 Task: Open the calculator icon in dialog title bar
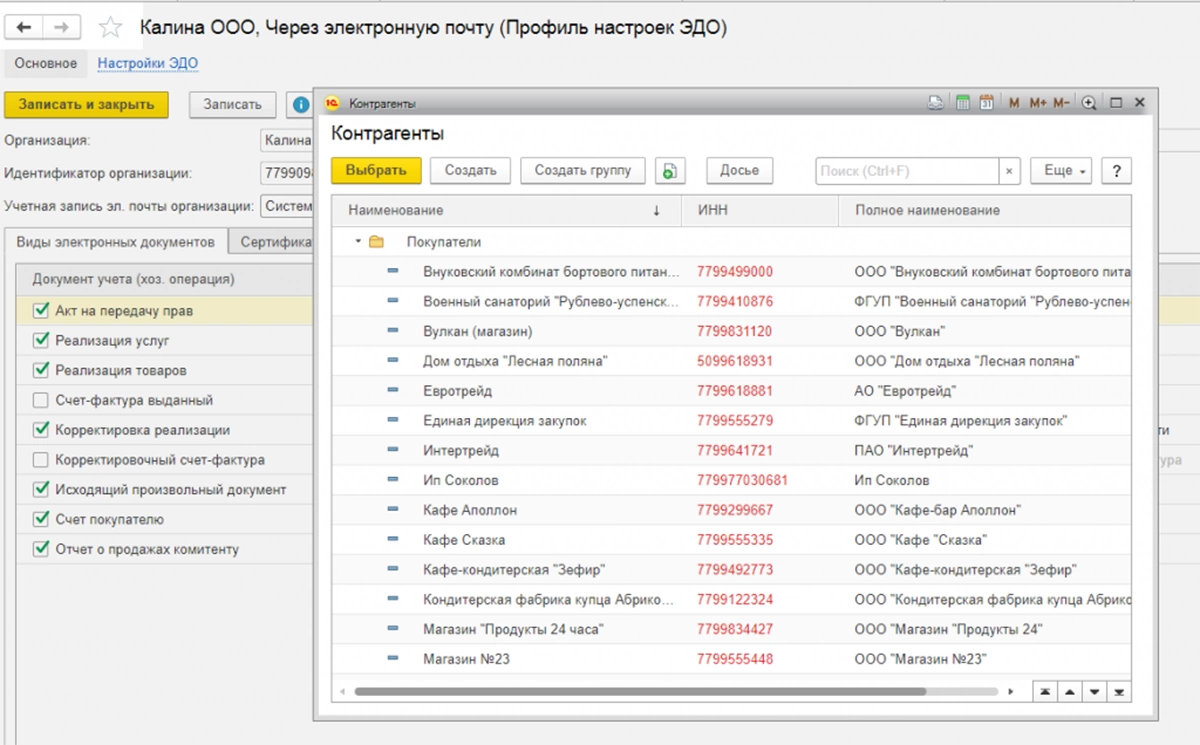click(964, 103)
